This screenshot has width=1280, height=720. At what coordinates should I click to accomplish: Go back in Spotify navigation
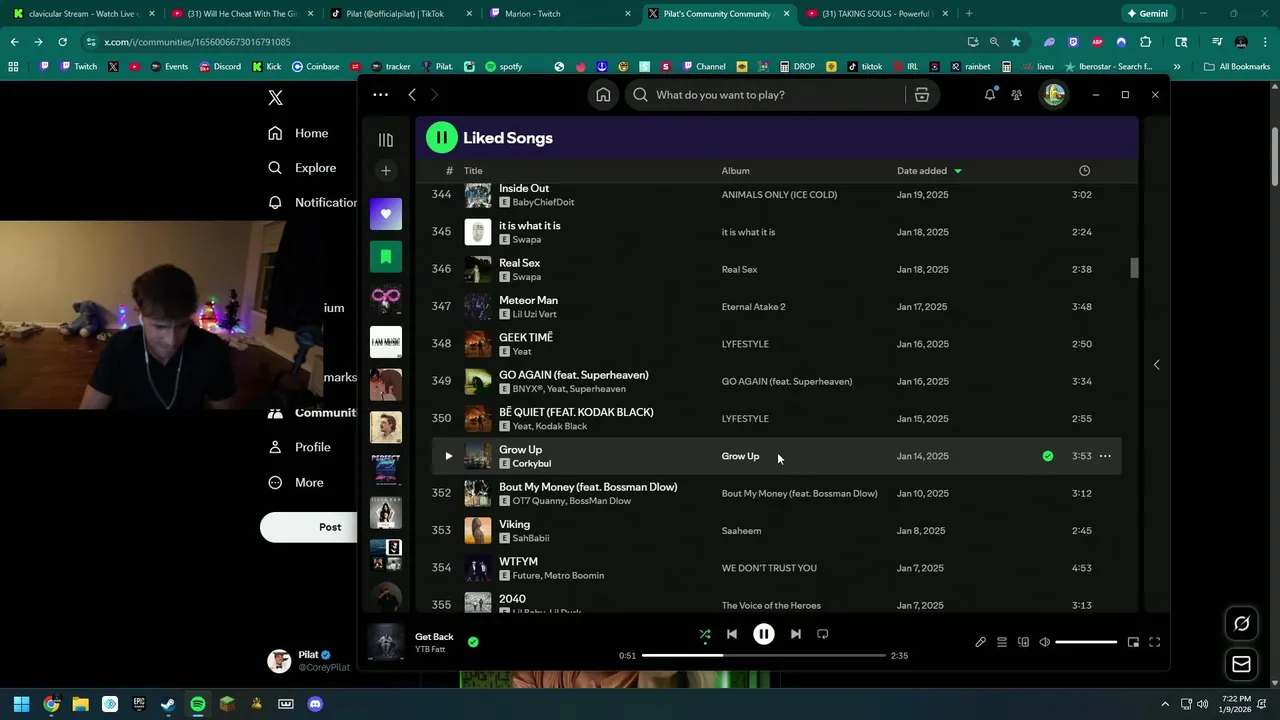412,94
